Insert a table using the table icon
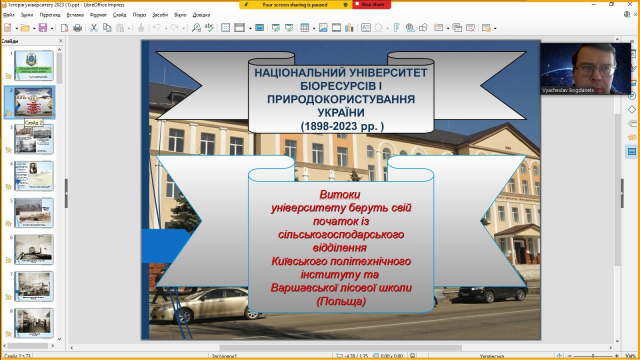This screenshot has width=640, height=360. (304, 28)
